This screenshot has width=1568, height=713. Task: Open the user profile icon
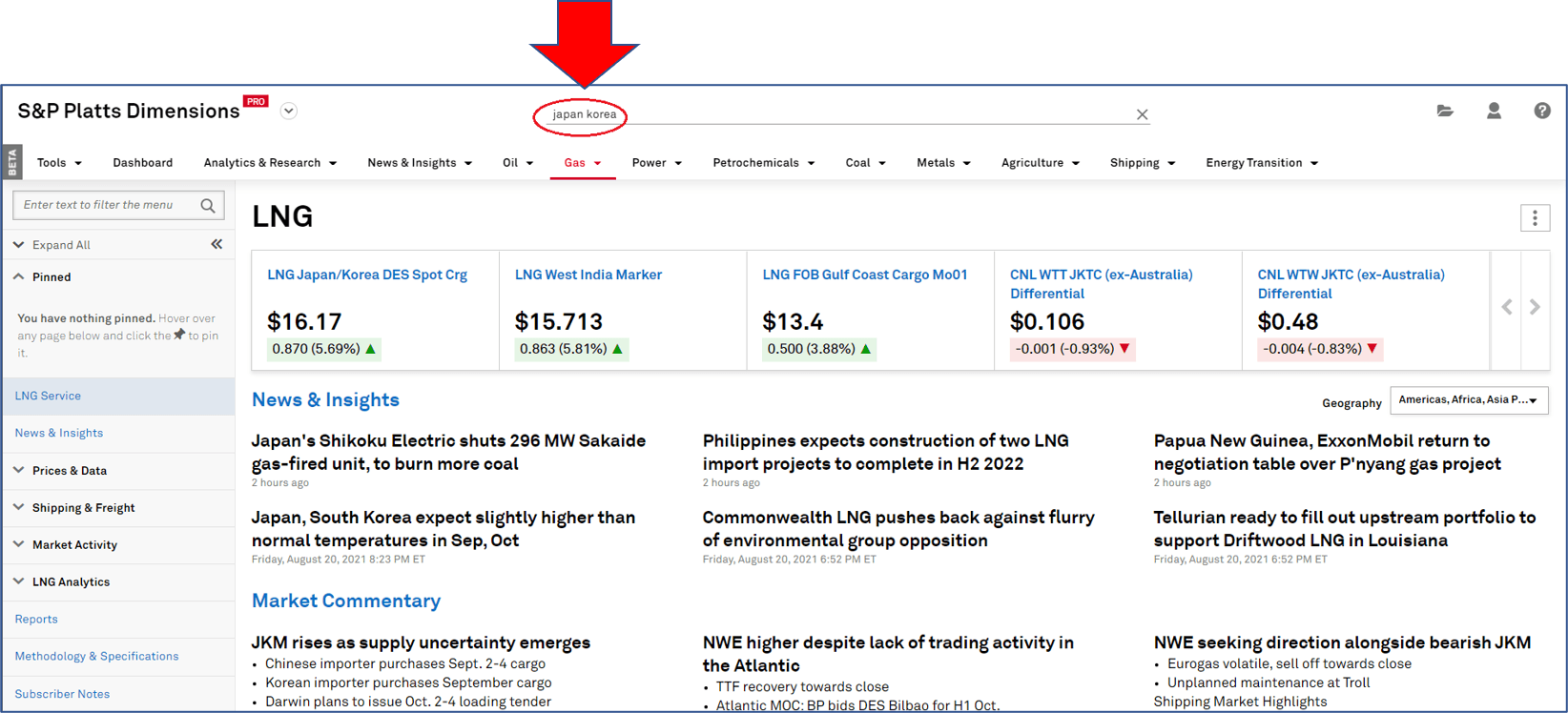pyautogui.click(x=1494, y=112)
